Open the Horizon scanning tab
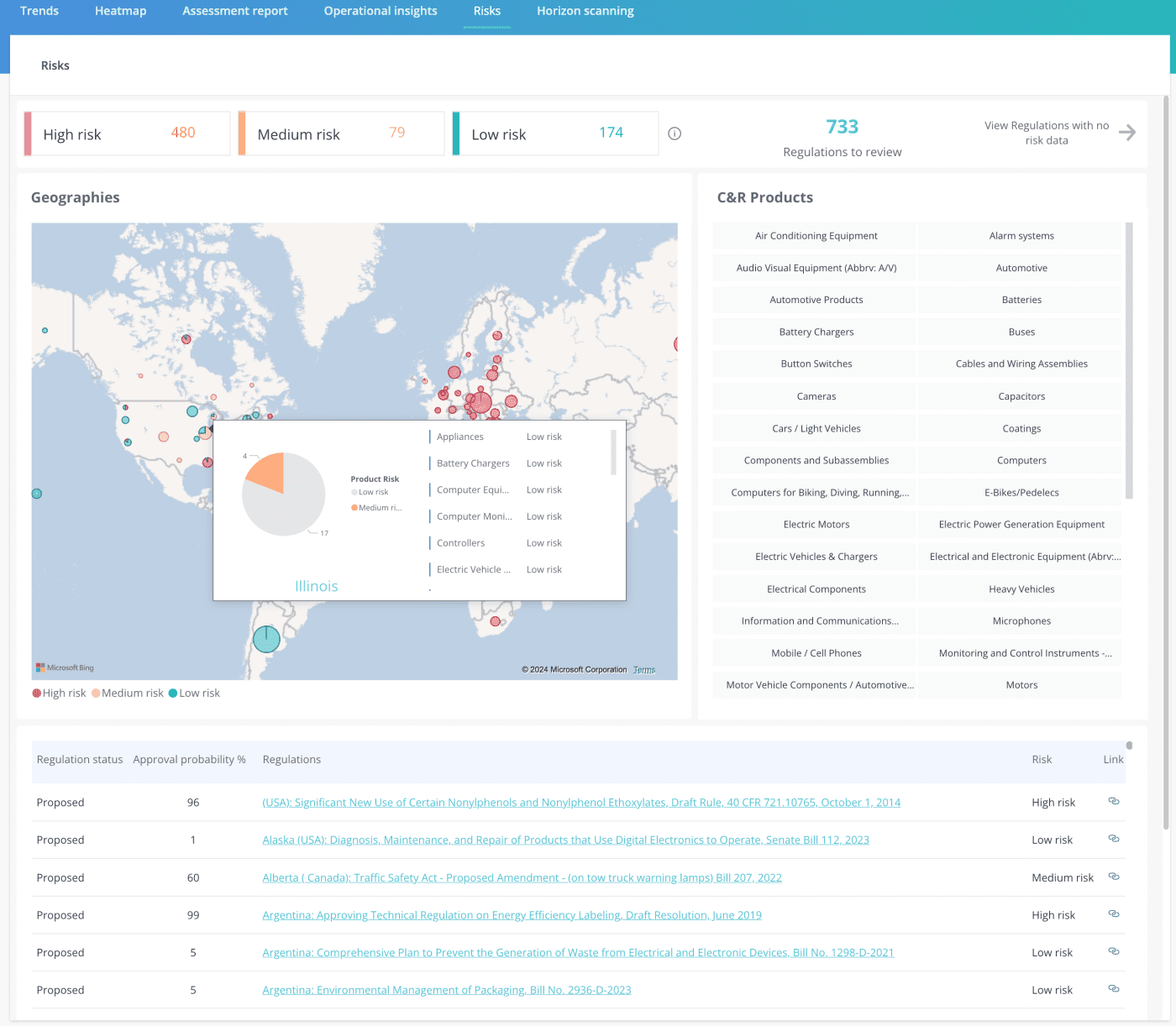The image size is (1176, 1026). [585, 11]
